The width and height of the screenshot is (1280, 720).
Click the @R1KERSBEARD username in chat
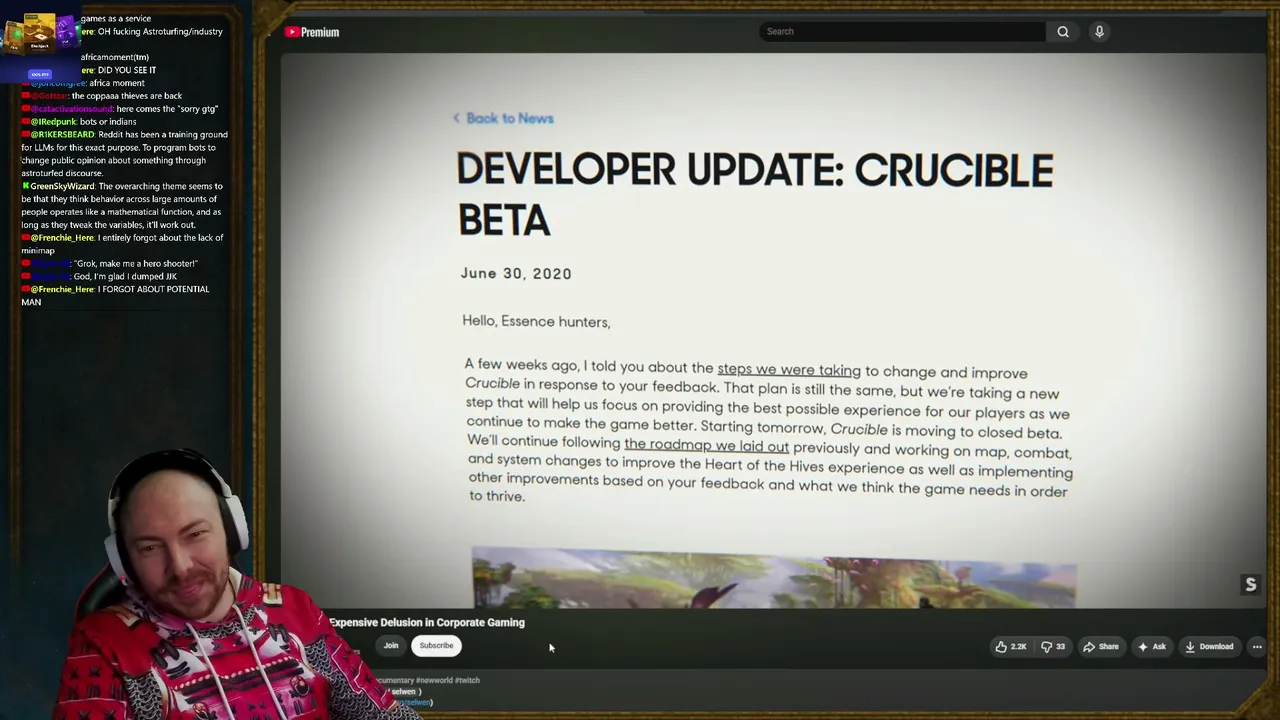[x=63, y=135]
